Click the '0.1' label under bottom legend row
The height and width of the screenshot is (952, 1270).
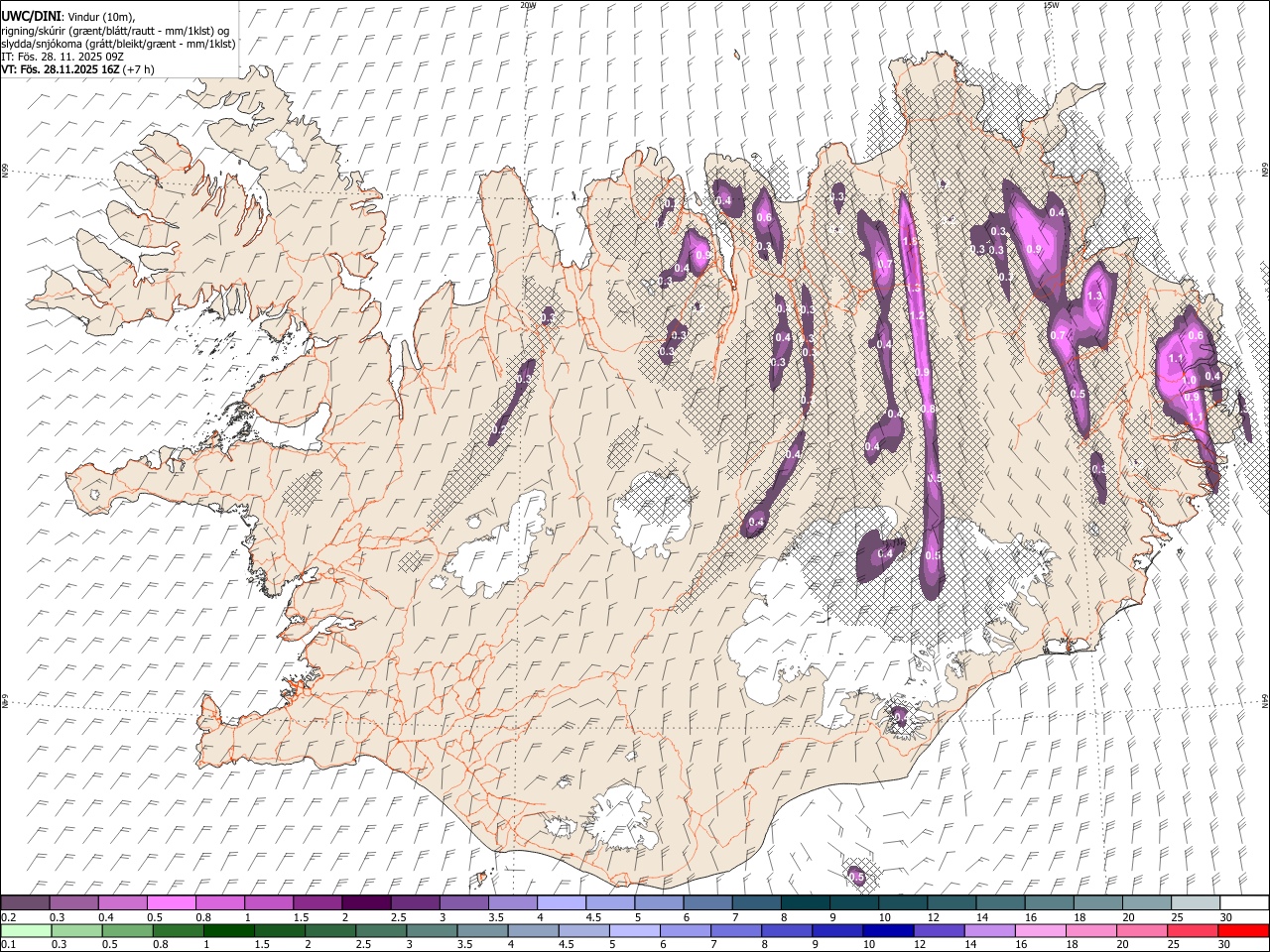pos(9,945)
